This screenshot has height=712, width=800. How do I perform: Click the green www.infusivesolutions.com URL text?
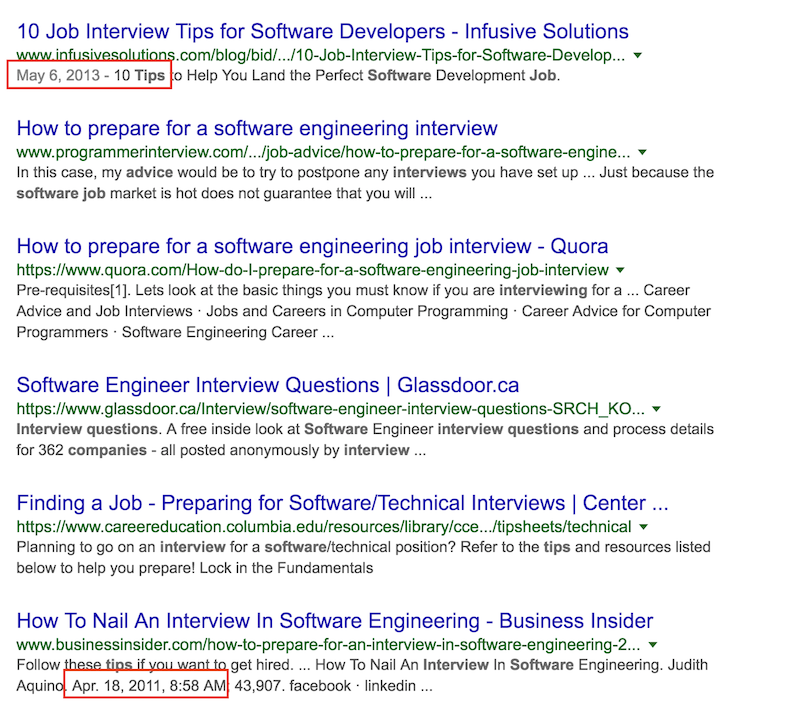[x=320, y=55]
